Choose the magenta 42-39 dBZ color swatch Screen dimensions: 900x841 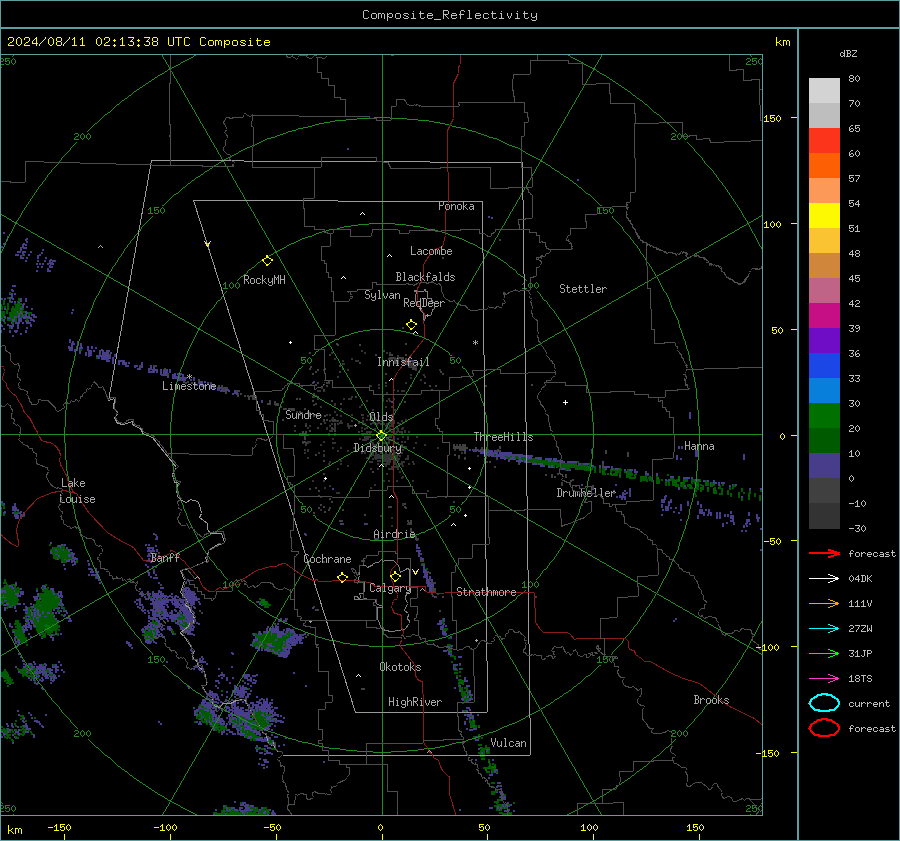pos(824,316)
